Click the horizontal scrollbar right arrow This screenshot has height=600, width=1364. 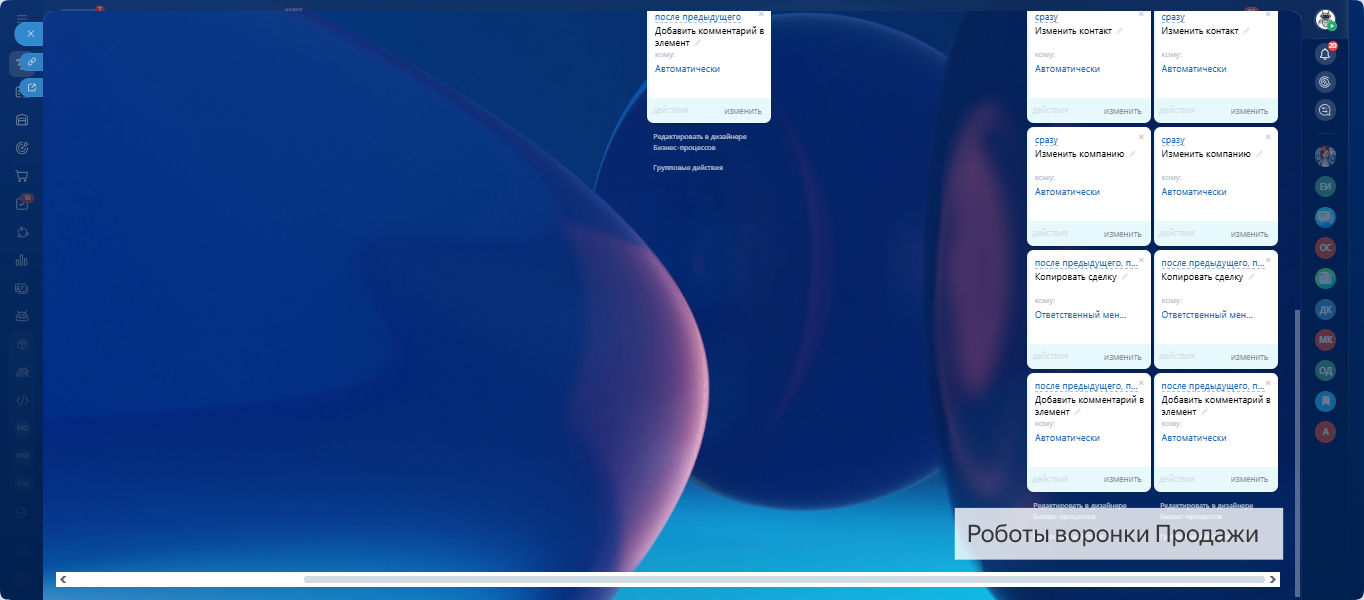(1273, 579)
